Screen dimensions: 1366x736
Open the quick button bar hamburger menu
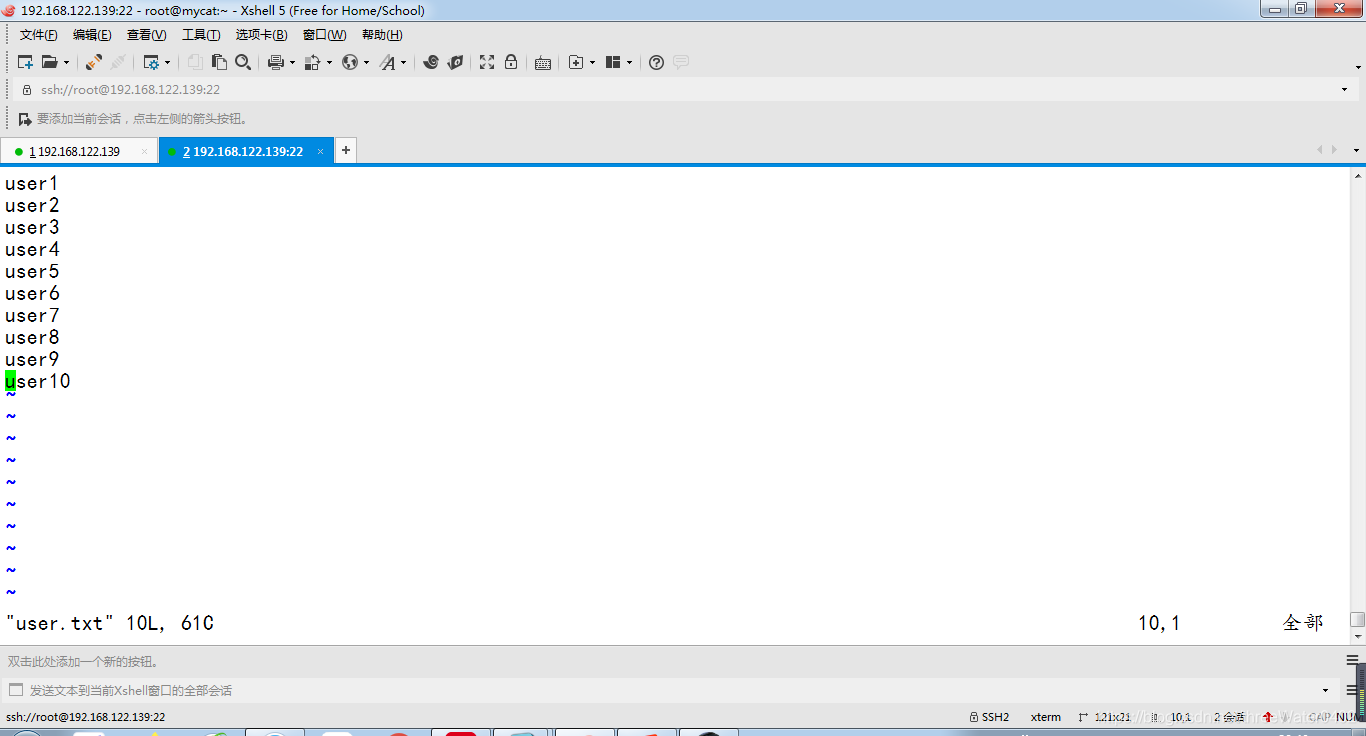tap(1352, 661)
